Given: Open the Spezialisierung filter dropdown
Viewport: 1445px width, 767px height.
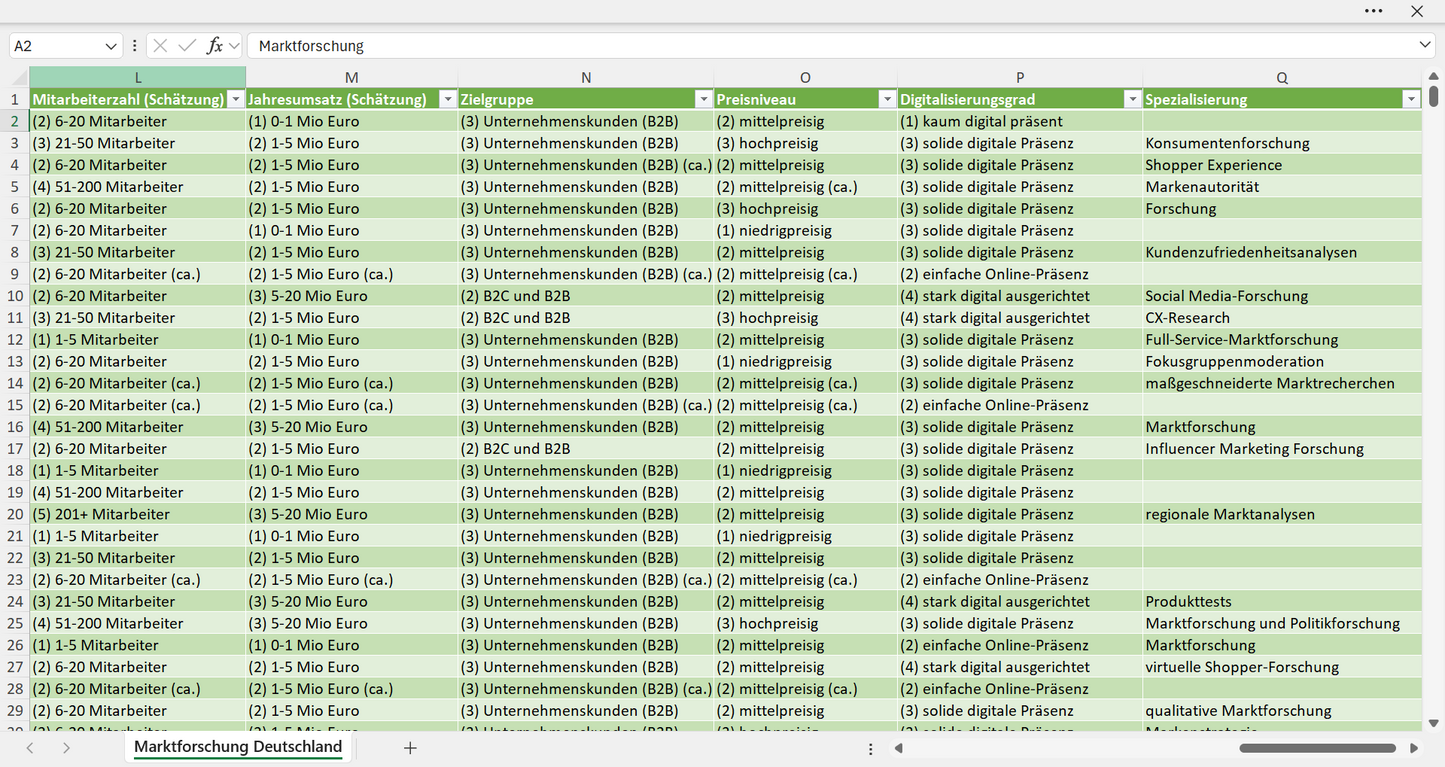Looking at the screenshot, I should [x=1411, y=99].
